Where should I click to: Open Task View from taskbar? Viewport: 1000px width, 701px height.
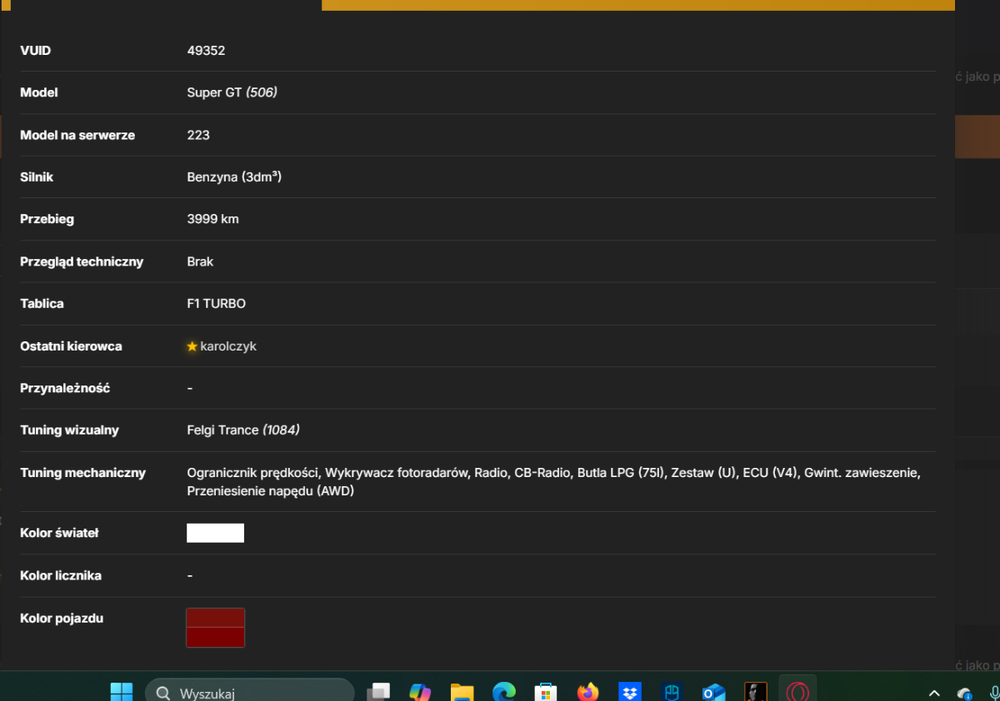[x=379, y=692]
